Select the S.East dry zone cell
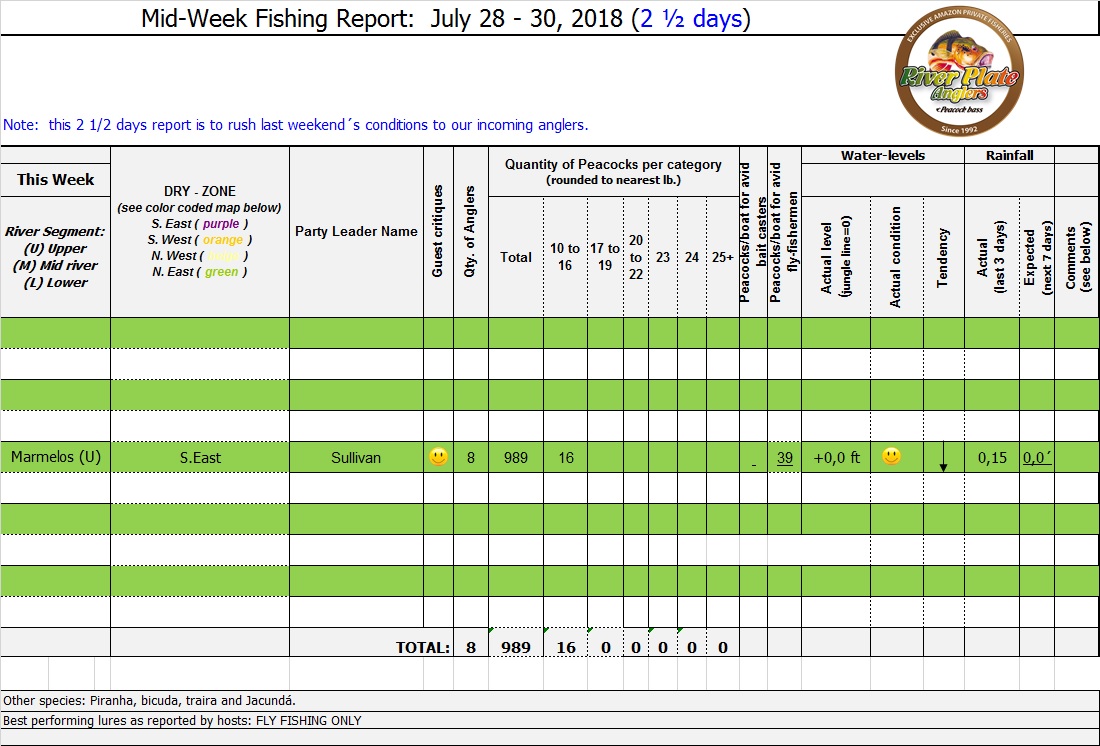Screen dimensions: 1100x746 (x=200, y=458)
